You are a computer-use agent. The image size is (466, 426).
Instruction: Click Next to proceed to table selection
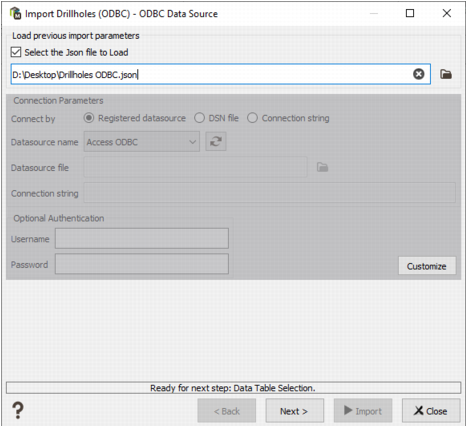(x=294, y=411)
